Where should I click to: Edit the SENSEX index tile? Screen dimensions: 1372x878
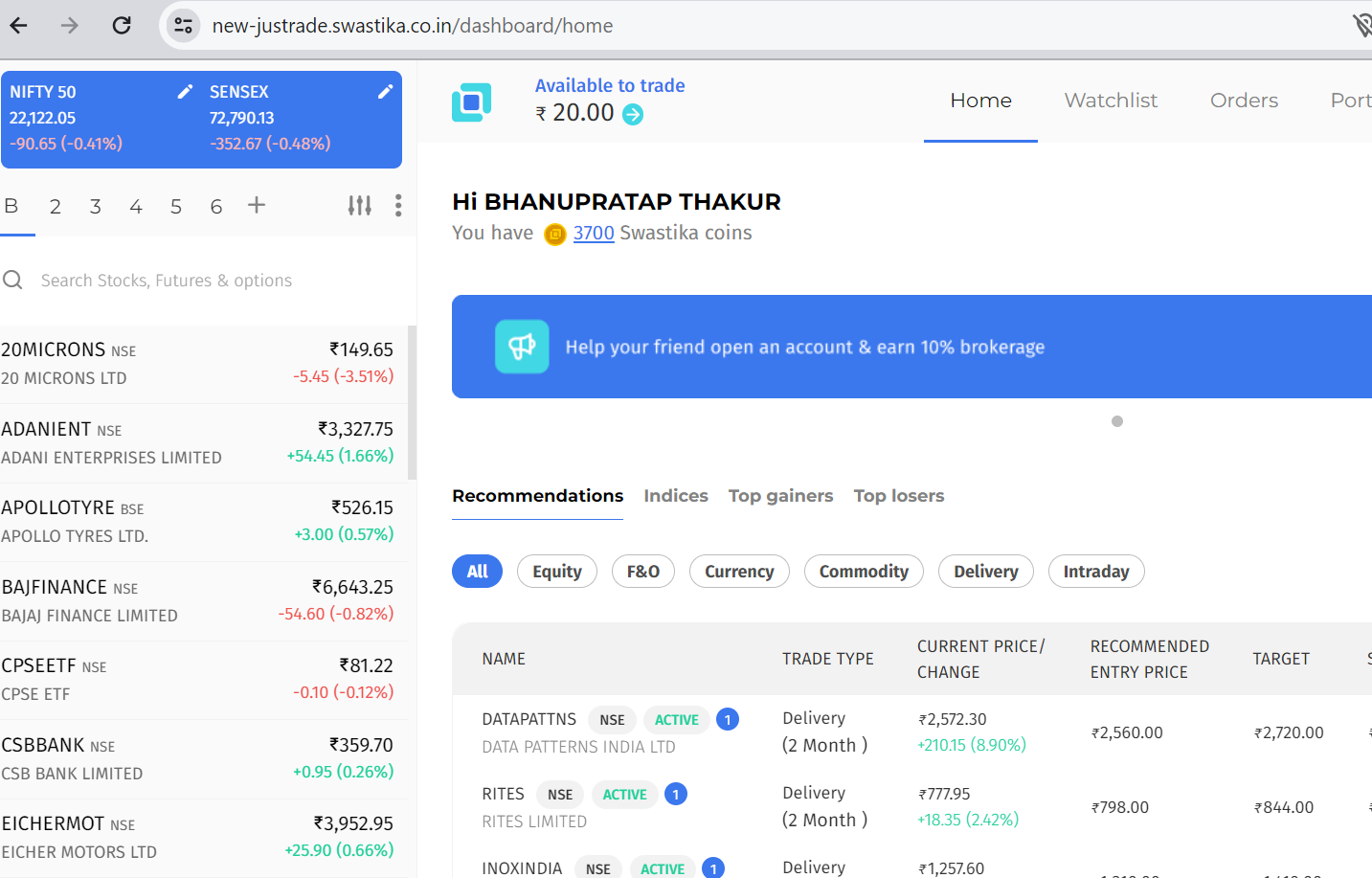click(x=385, y=92)
